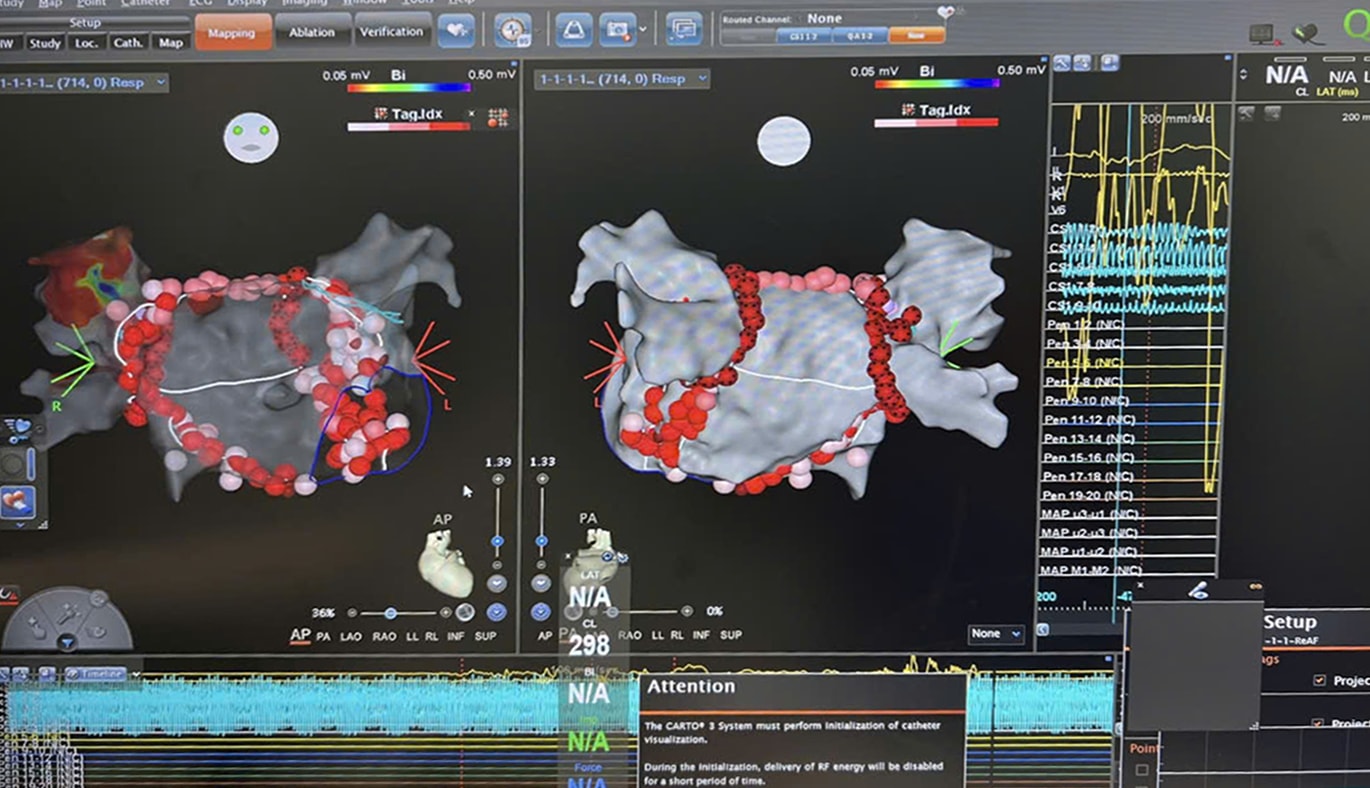Click the monitor status icon at top right

1262,35
